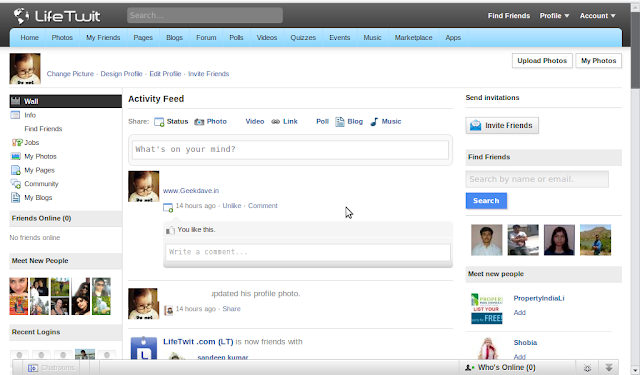This screenshot has width=640, height=375.
Task: Click the LifeTwit globe logo
Action: pos(21,16)
